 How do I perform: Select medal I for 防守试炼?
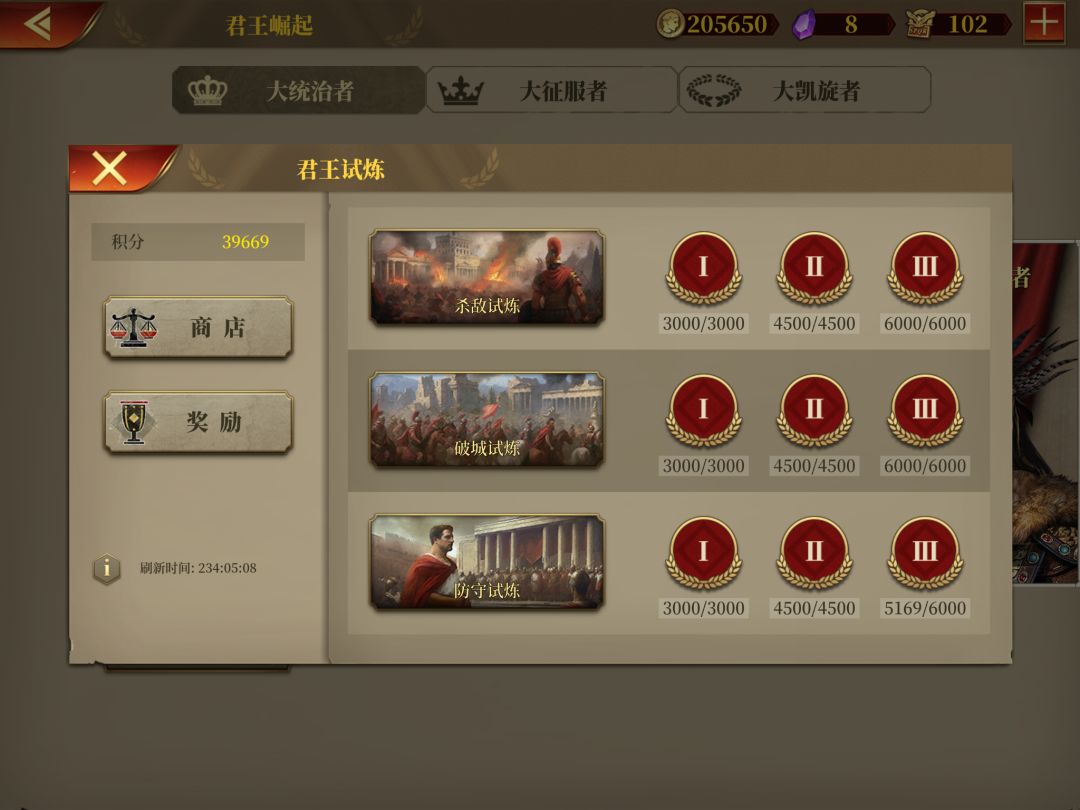point(703,554)
